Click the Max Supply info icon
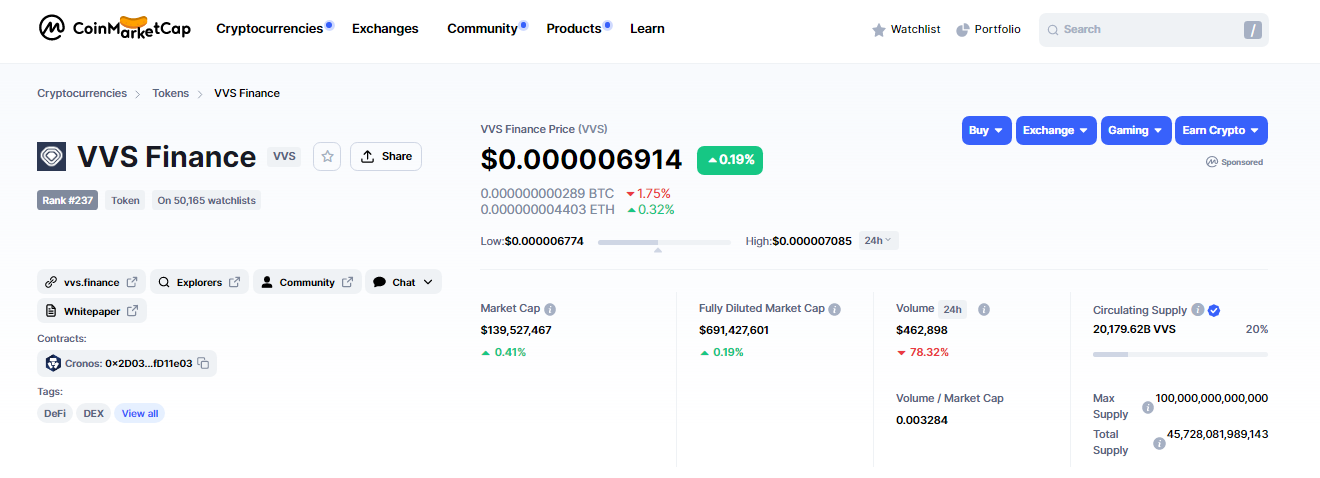 (x=1148, y=407)
